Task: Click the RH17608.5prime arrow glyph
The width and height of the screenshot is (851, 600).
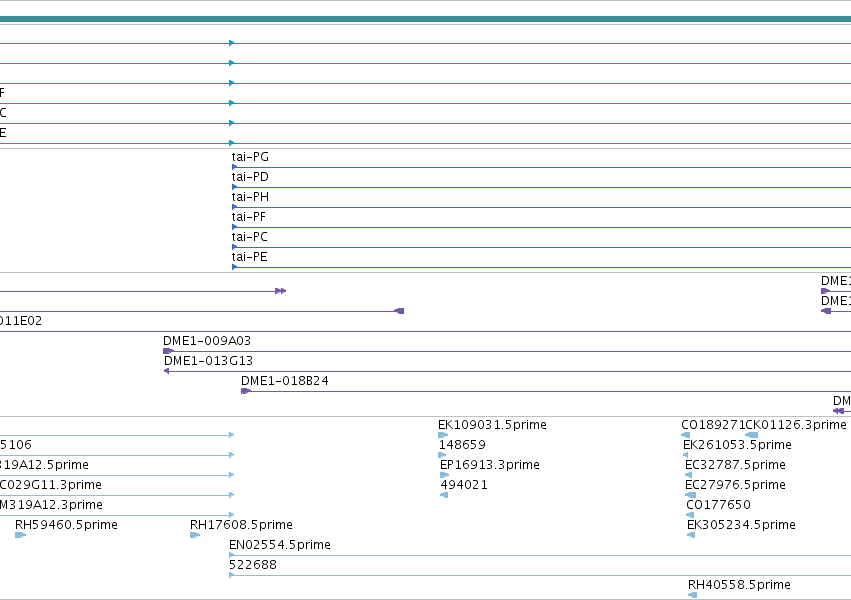Action: pos(195,535)
